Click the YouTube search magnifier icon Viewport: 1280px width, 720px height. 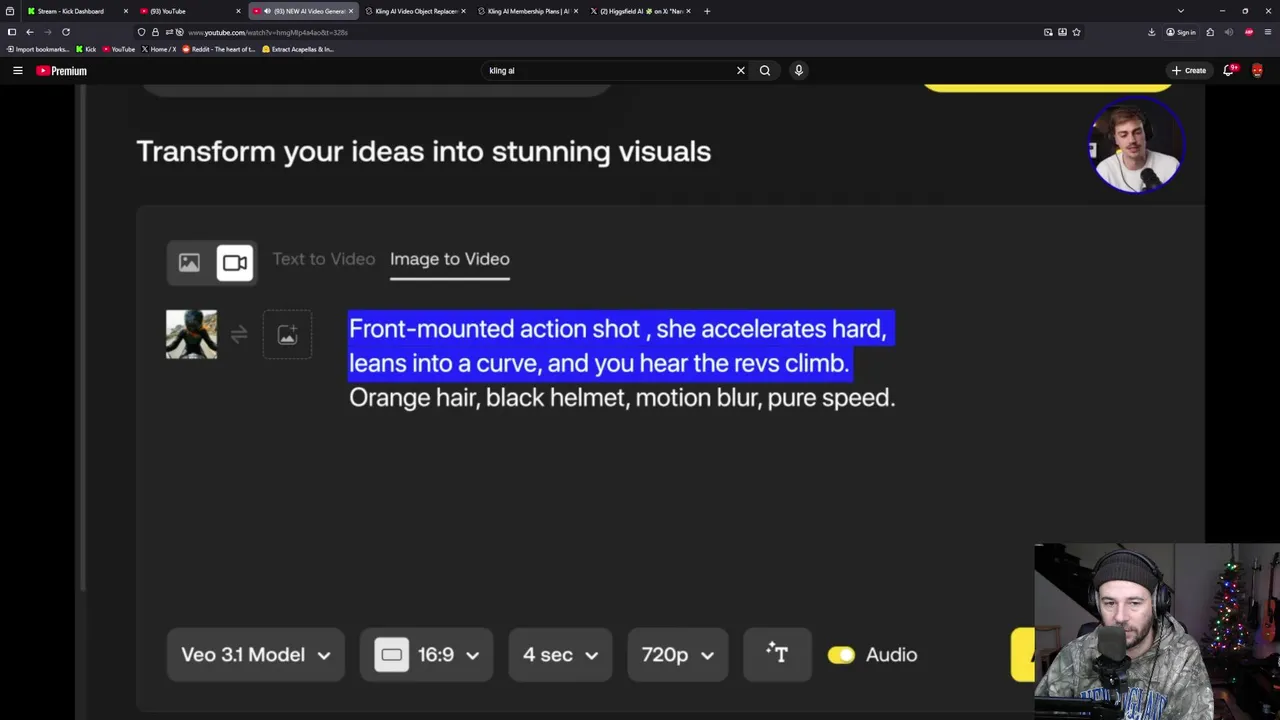pos(765,70)
